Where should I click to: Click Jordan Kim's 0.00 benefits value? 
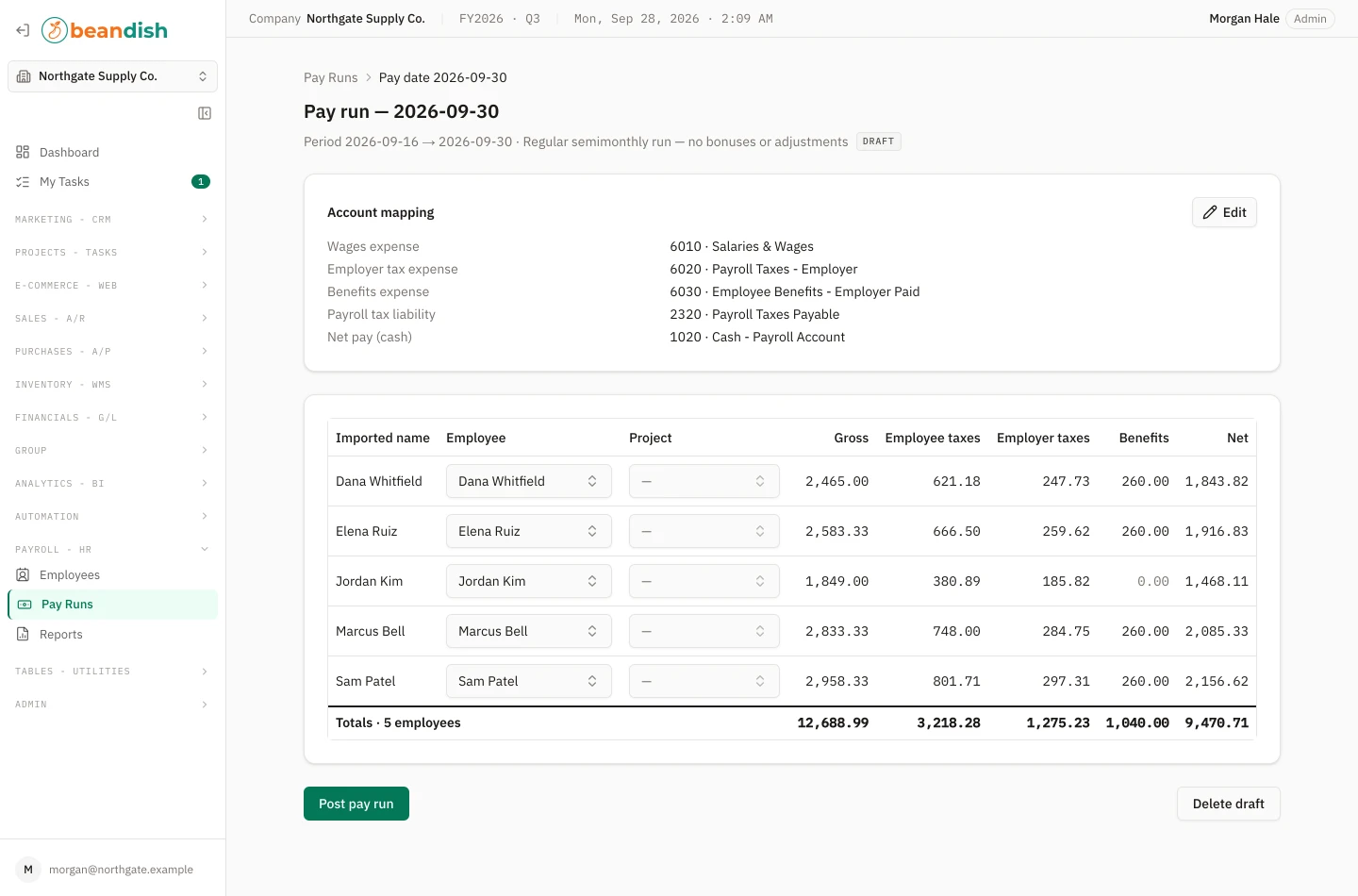click(1152, 581)
